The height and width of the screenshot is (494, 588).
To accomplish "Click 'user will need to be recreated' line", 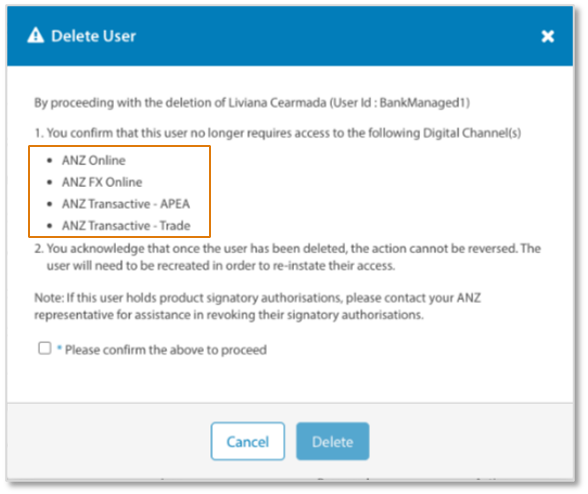I will [x=221, y=266].
